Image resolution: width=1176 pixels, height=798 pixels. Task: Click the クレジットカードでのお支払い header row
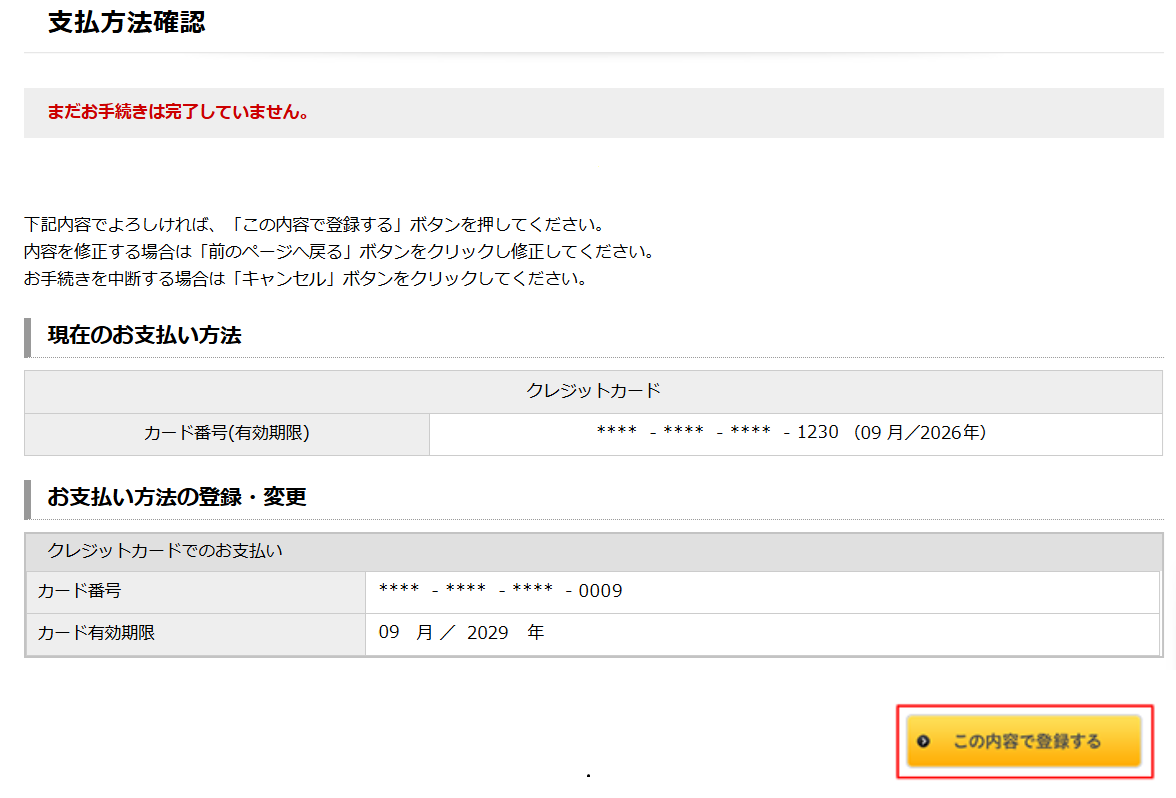[165, 551]
